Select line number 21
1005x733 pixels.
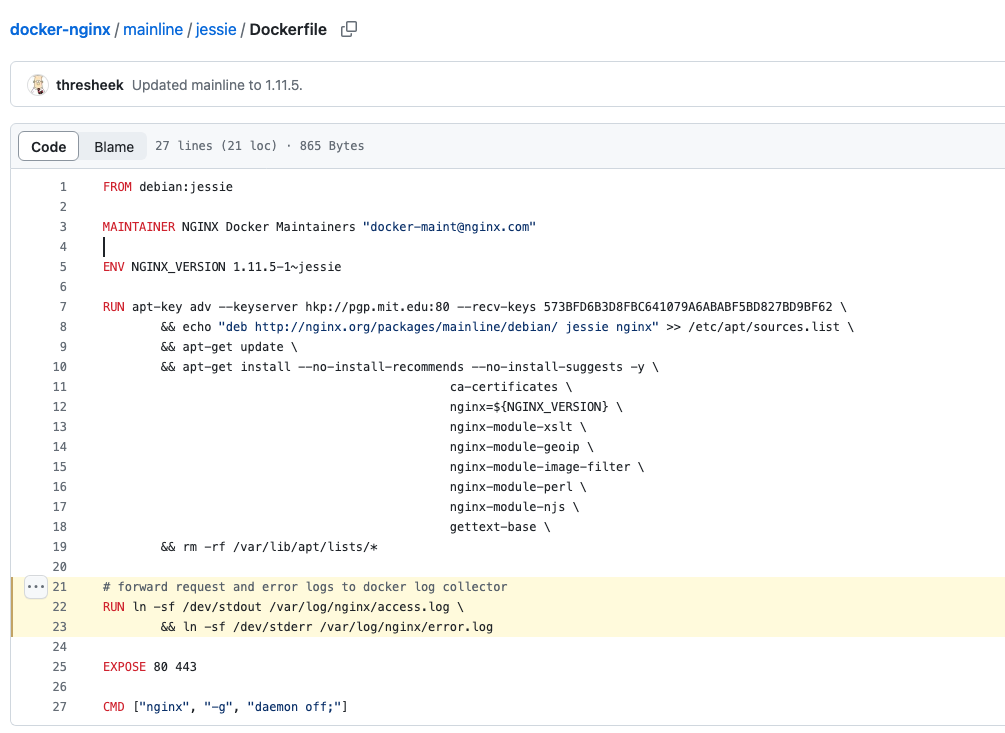(60, 587)
